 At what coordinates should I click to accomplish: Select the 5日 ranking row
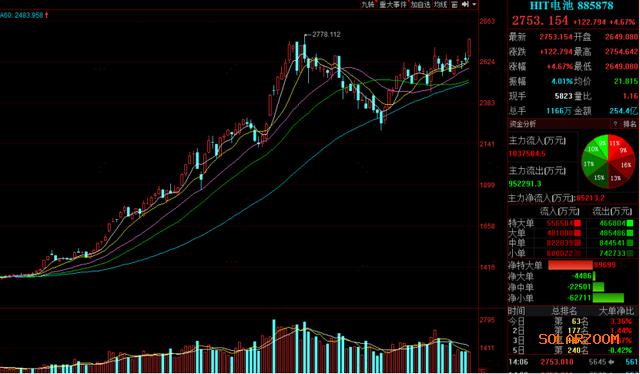point(573,350)
